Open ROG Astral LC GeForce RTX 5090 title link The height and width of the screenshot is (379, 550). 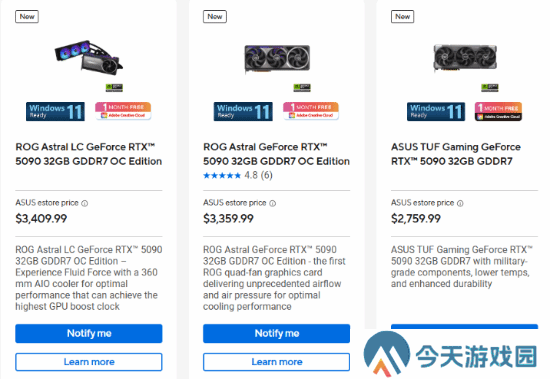pyautogui.click(x=88, y=154)
